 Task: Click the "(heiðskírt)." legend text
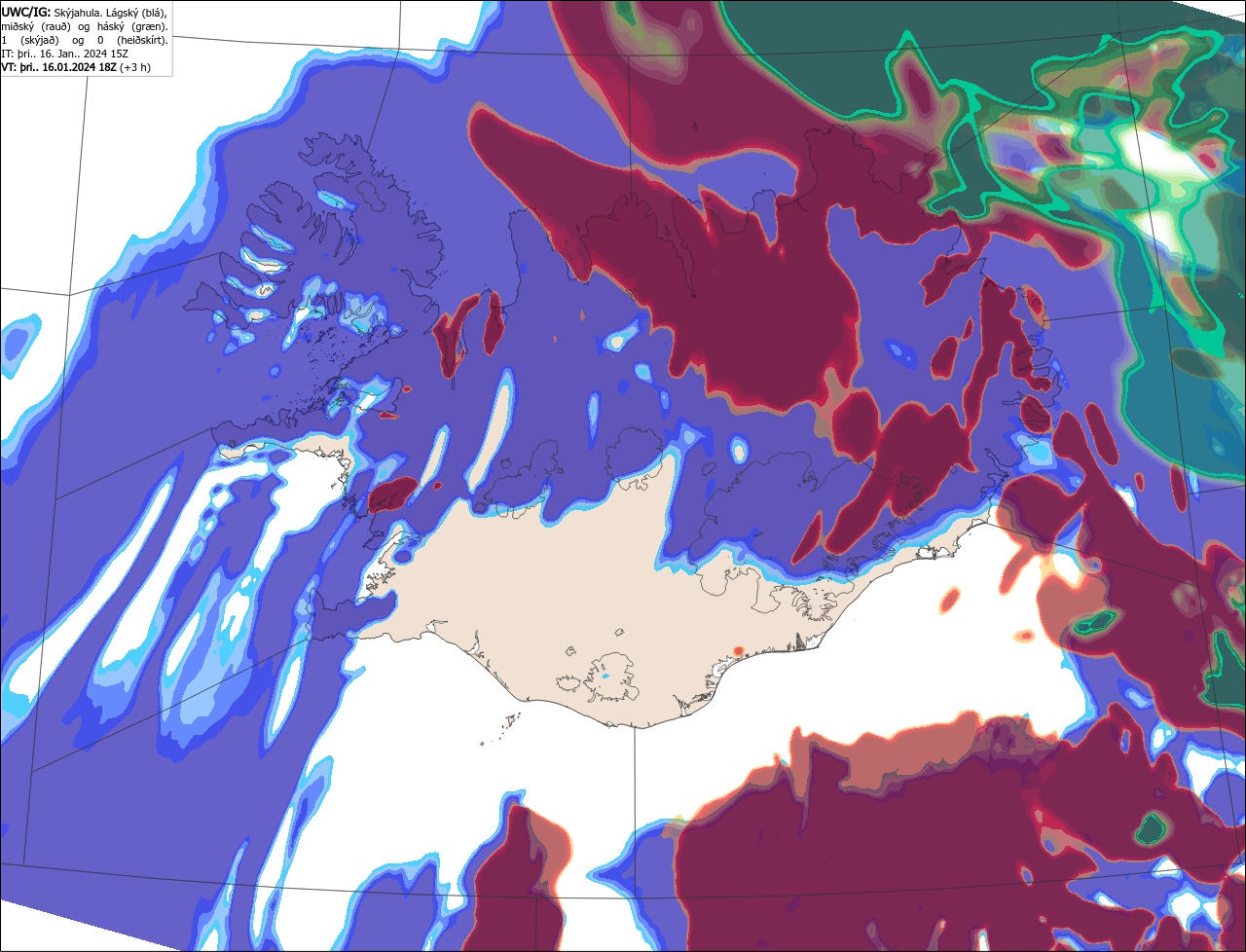(x=142, y=41)
